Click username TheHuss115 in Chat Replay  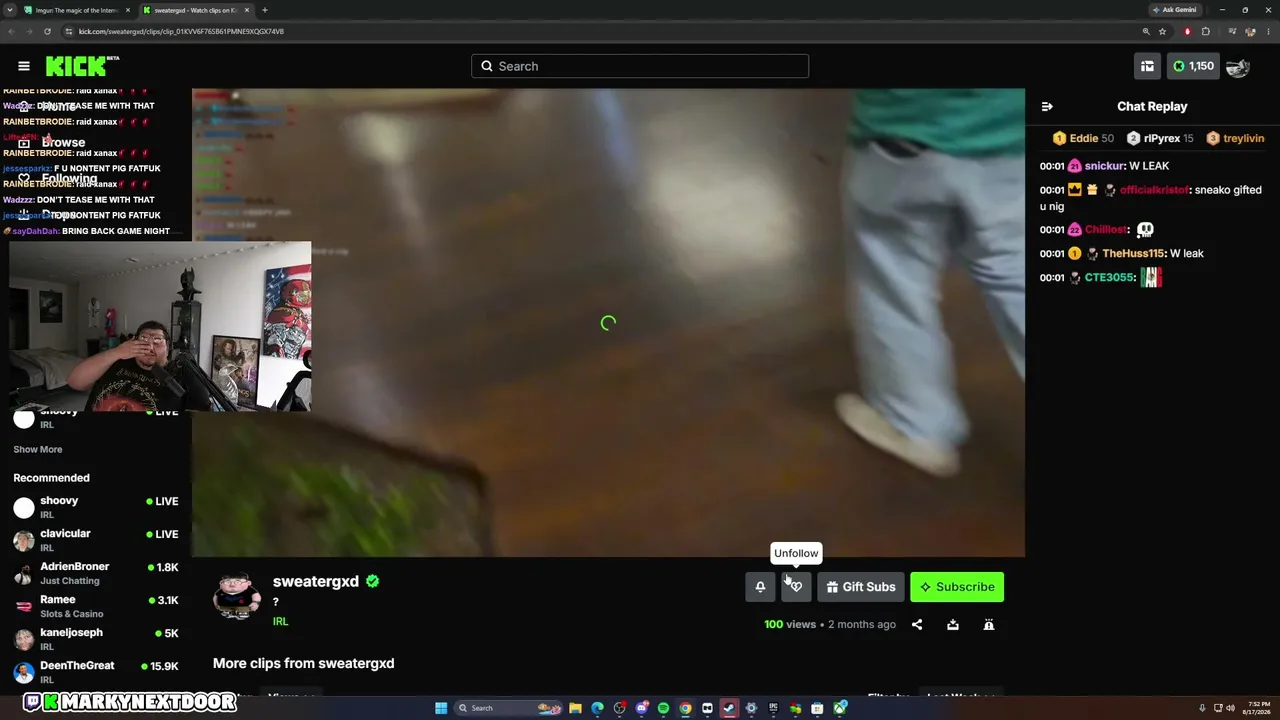coord(1133,254)
